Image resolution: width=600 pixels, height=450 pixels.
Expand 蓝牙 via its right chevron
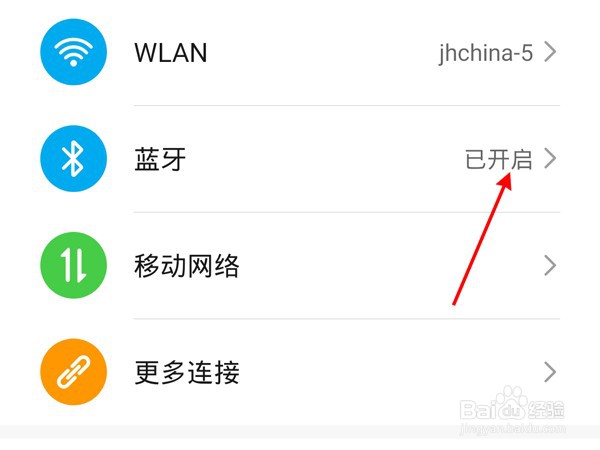[550, 158]
